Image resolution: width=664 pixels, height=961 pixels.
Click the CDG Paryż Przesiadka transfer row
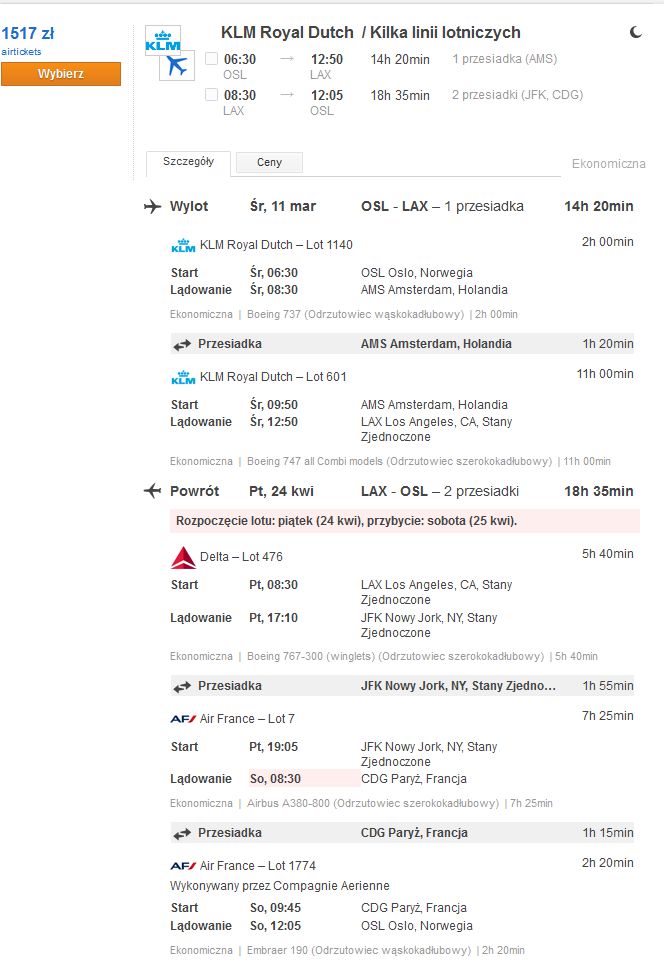click(402, 833)
